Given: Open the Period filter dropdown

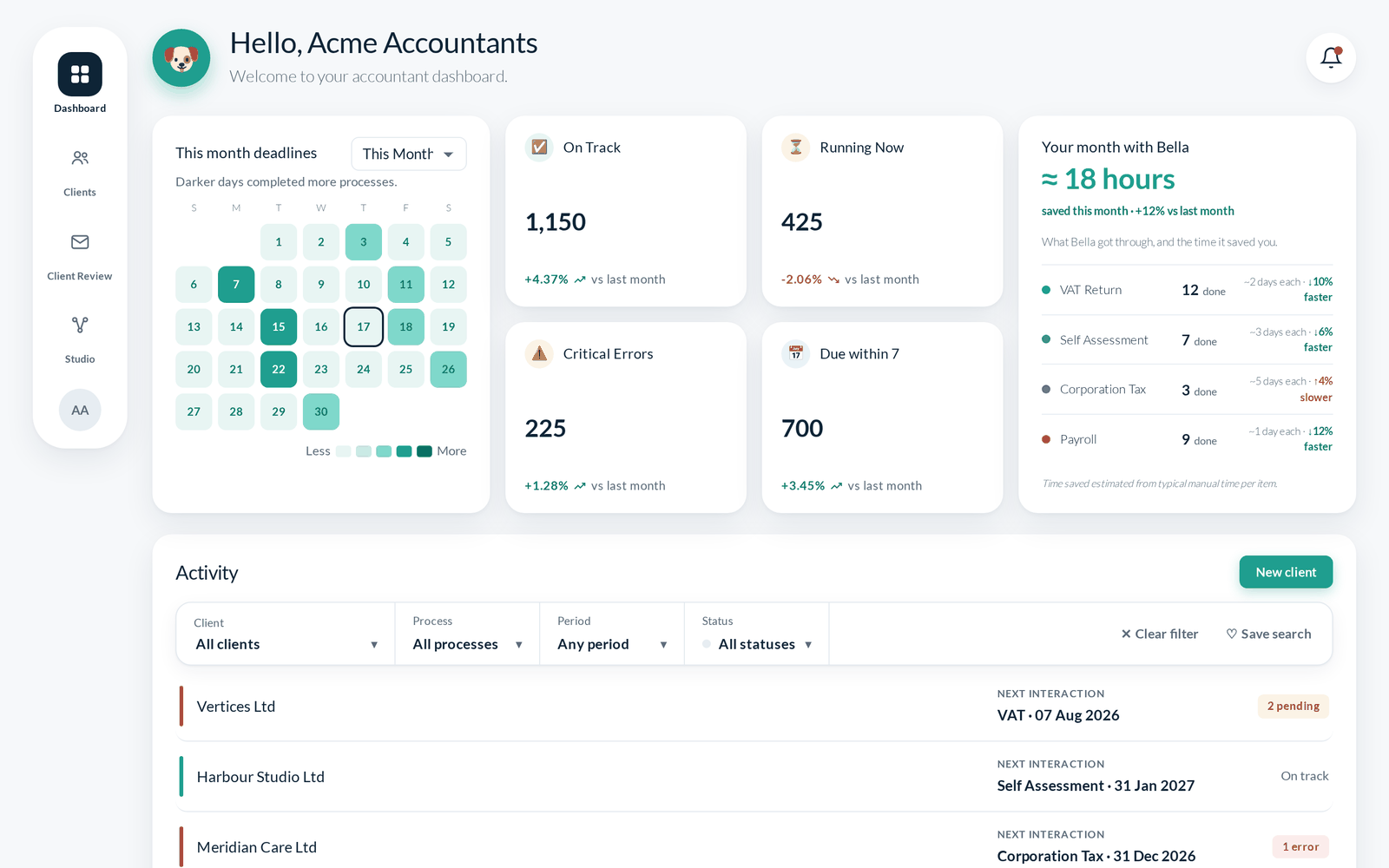Looking at the screenshot, I should 612,635.
